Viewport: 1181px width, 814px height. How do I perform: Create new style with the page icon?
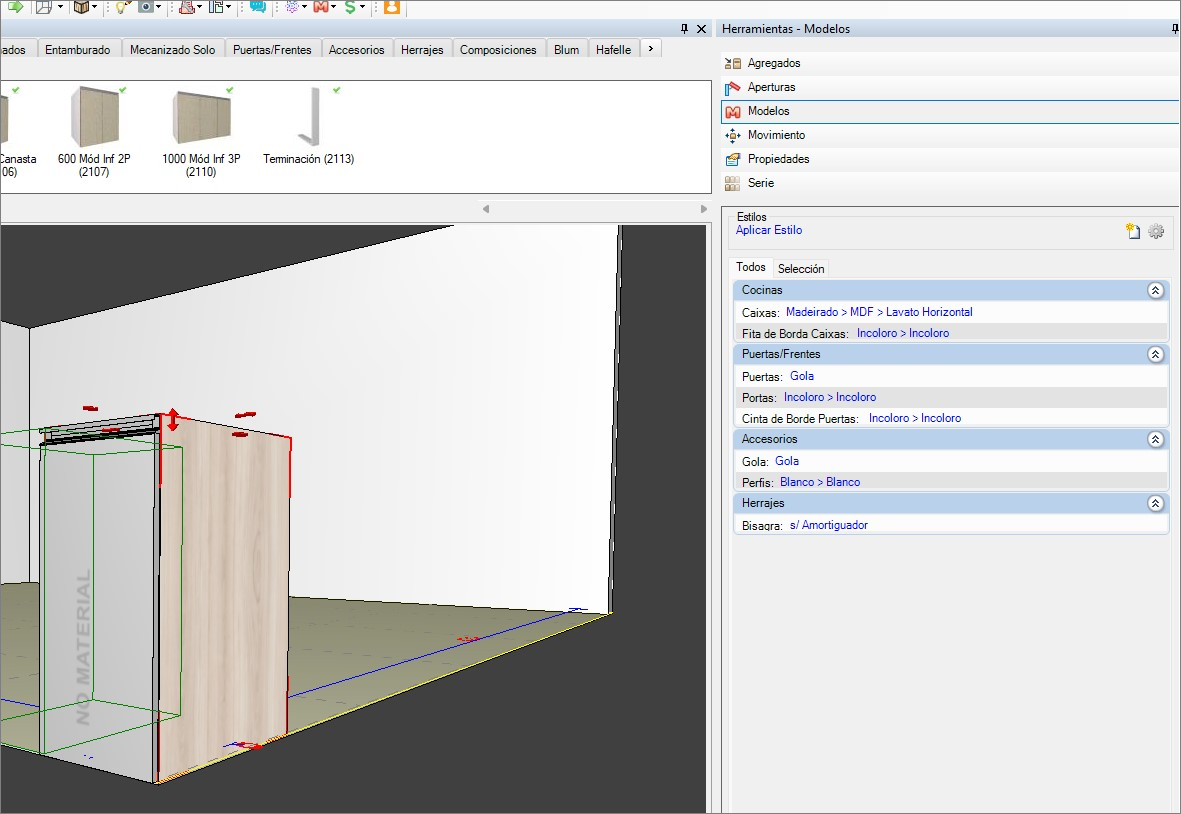point(1133,231)
